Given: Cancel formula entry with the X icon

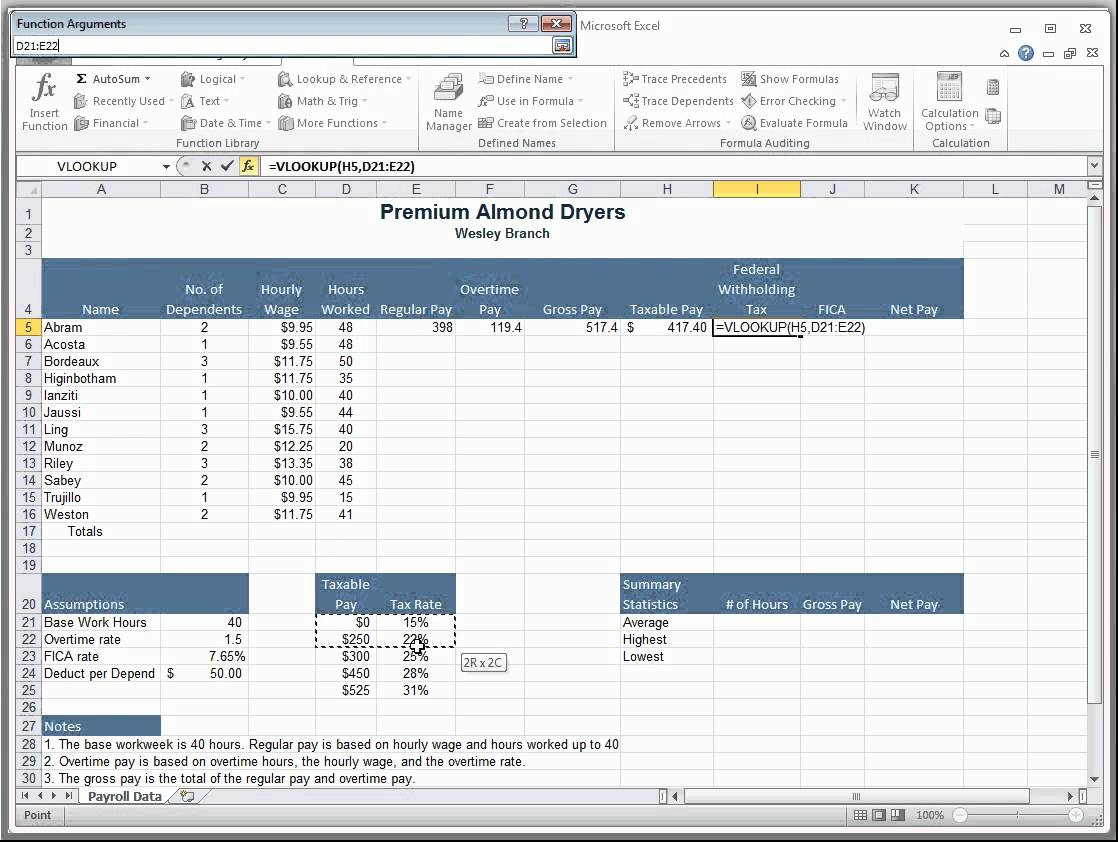Looking at the screenshot, I should (x=207, y=166).
